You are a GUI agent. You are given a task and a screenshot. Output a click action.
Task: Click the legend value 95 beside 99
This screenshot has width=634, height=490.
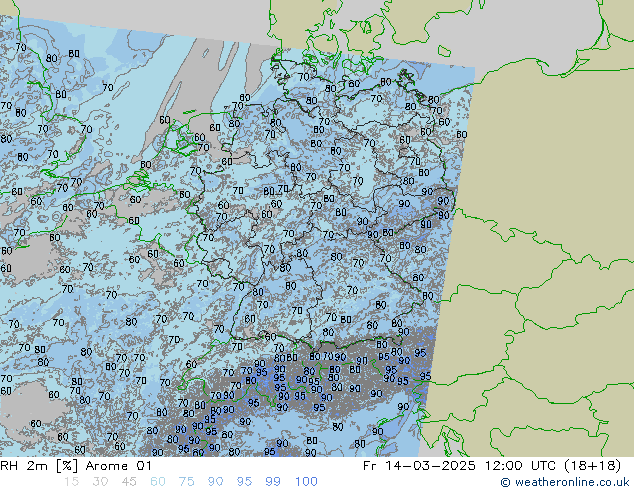244,482
